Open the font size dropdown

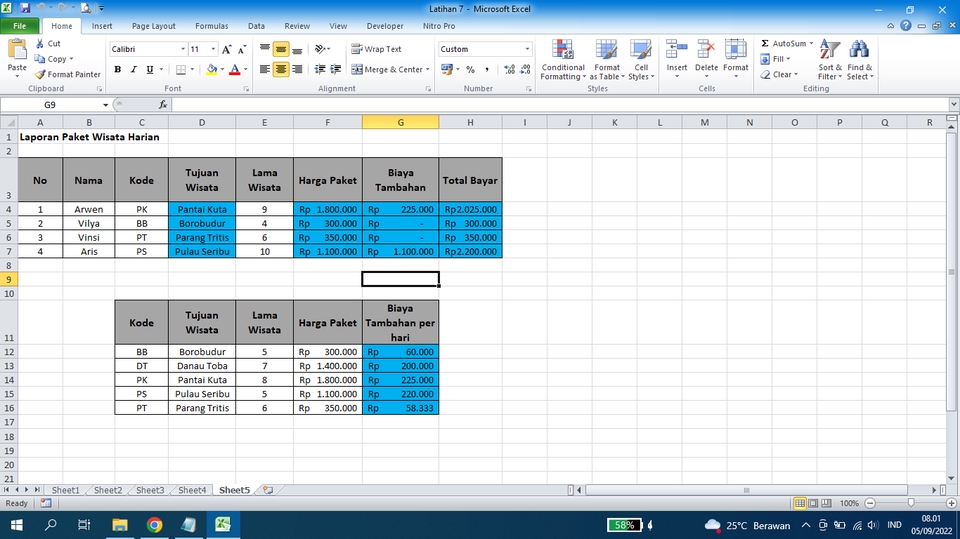point(213,49)
